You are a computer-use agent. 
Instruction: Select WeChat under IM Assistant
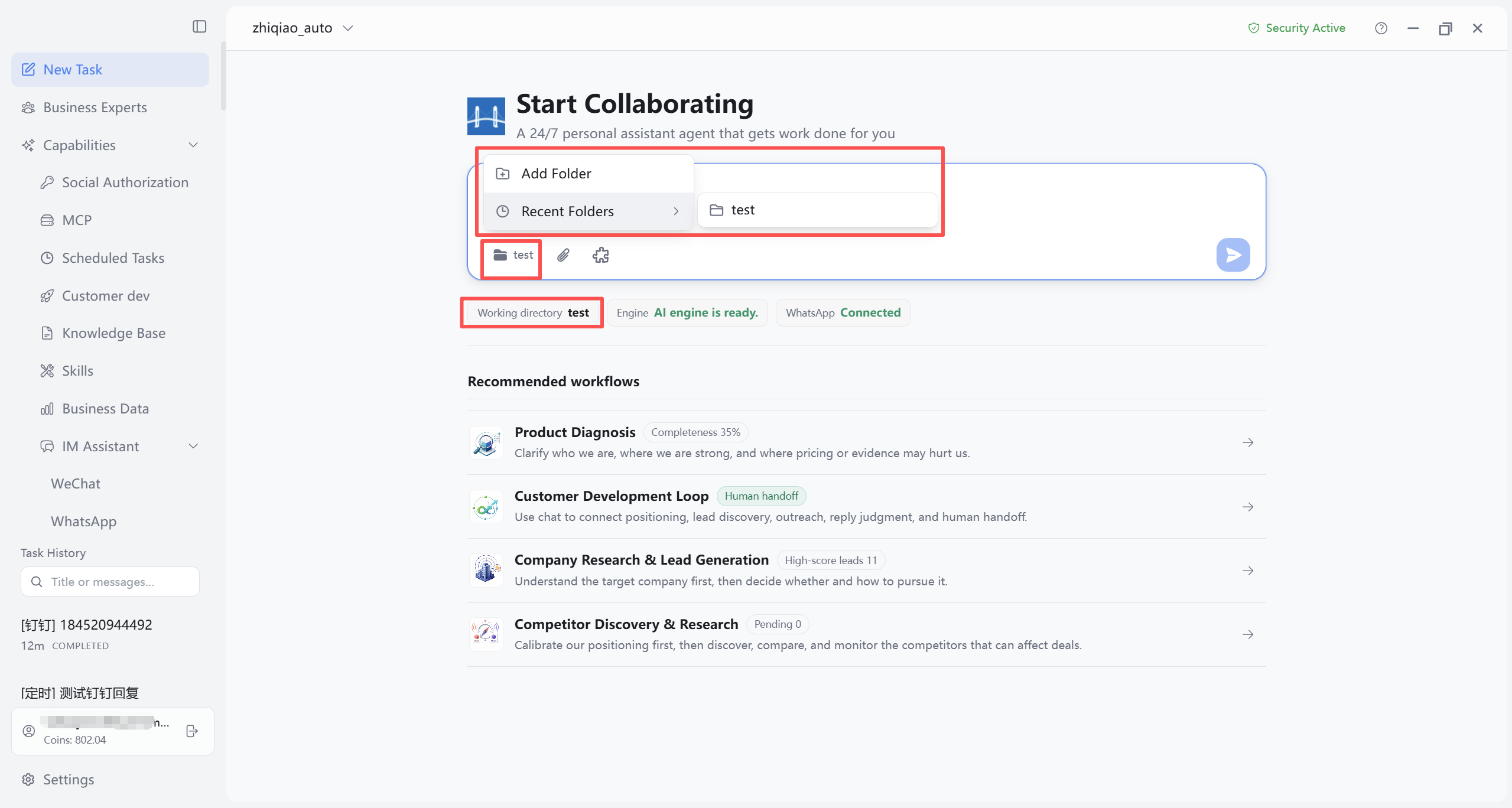click(76, 484)
